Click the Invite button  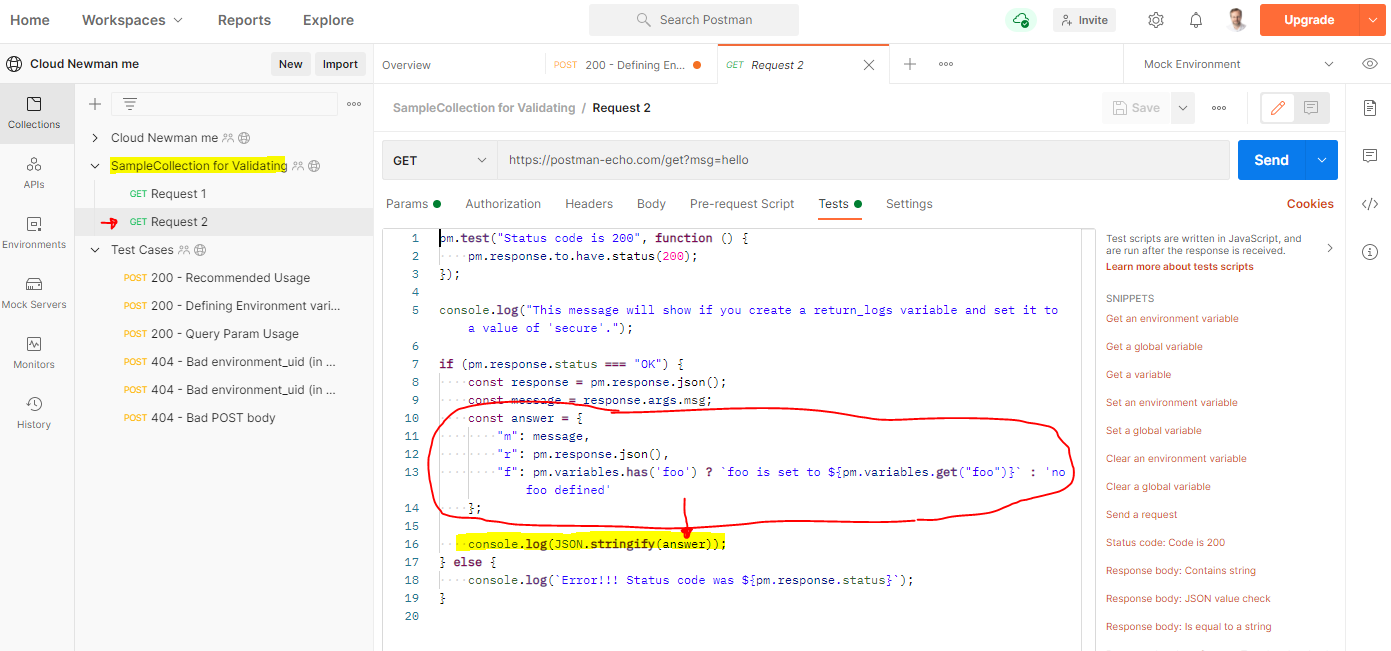[1084, 20]
